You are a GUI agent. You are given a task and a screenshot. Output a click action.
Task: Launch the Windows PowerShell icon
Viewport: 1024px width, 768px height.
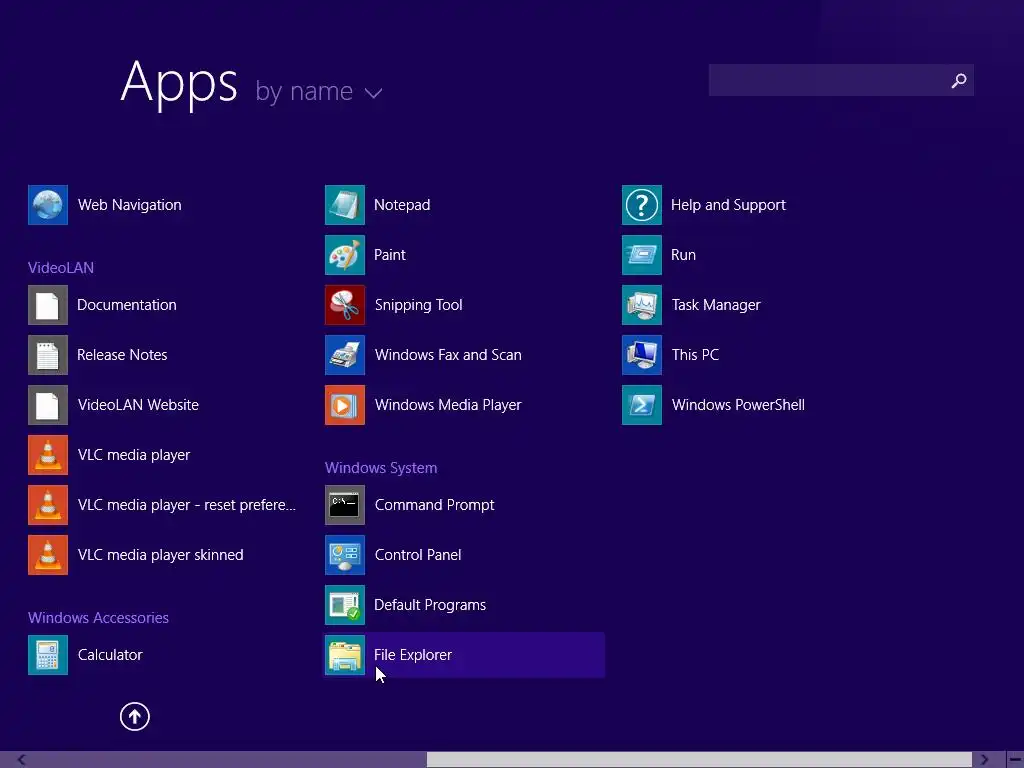tap(642, 405)
